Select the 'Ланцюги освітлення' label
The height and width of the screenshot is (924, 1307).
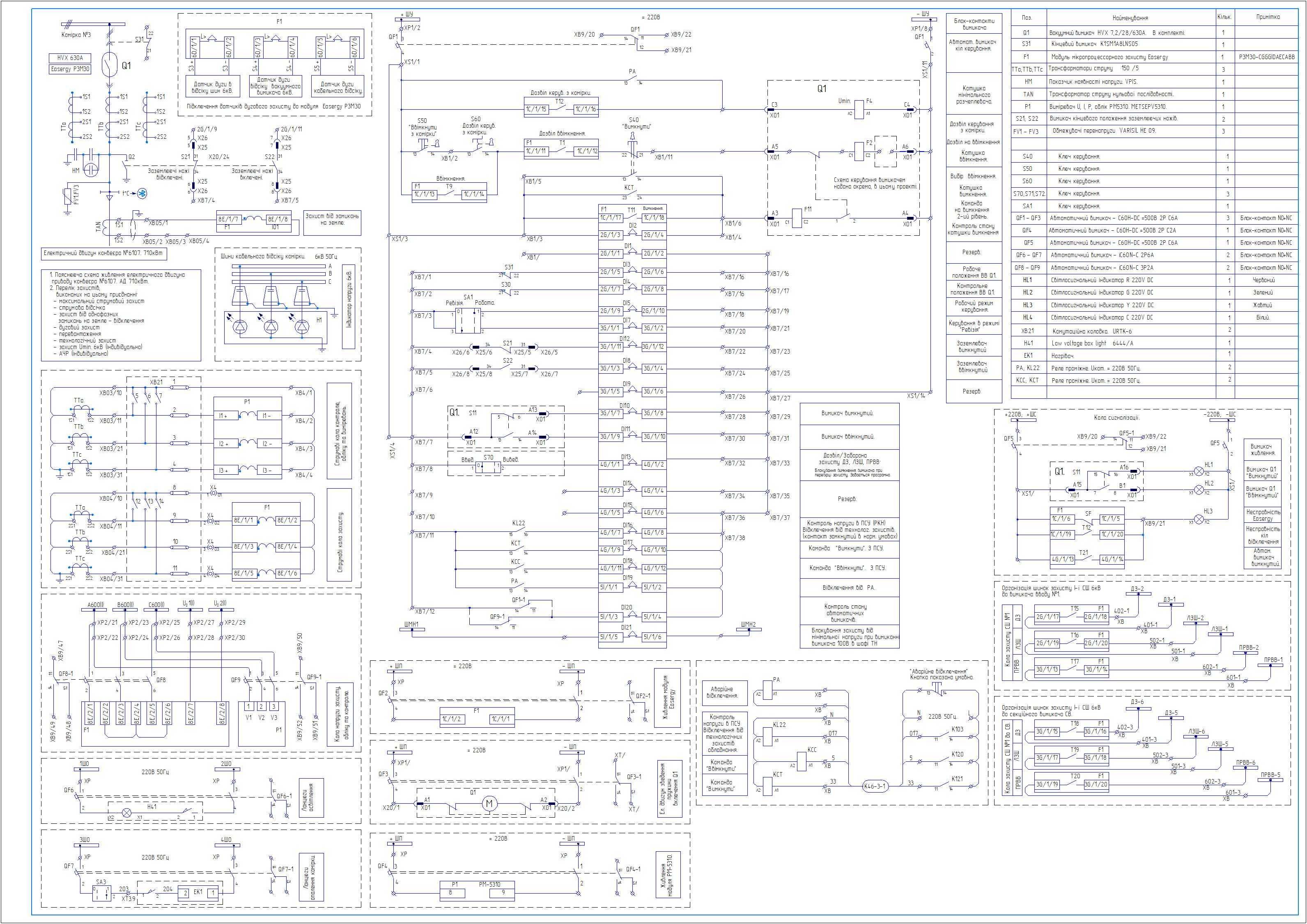(x=311, y=798)
